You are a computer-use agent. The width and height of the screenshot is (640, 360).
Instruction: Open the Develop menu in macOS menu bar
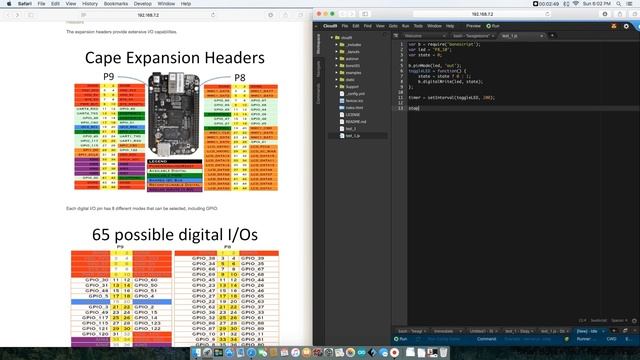pos(143,4)
